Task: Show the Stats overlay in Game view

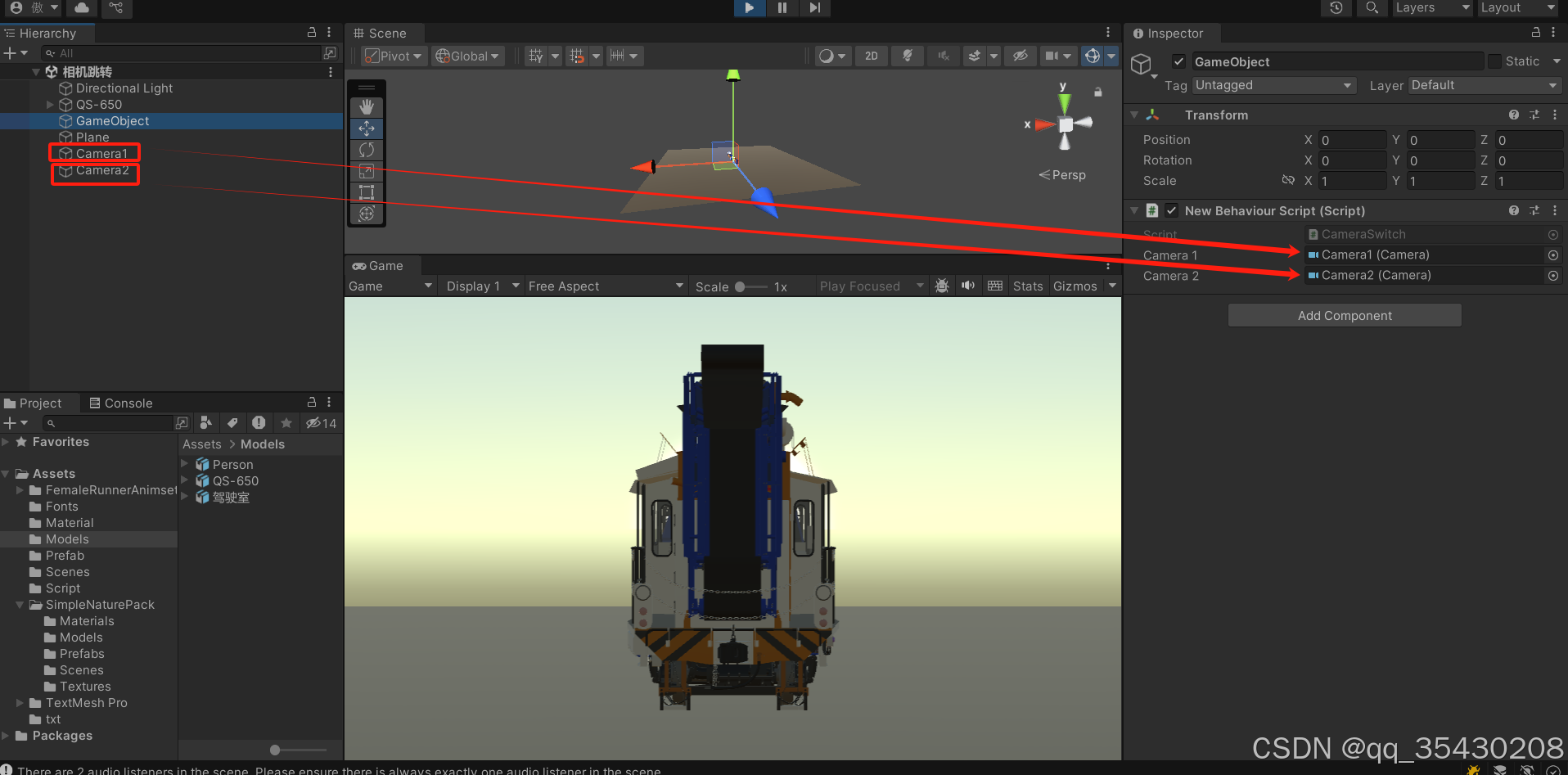Action: click(x=1028, y=286)
